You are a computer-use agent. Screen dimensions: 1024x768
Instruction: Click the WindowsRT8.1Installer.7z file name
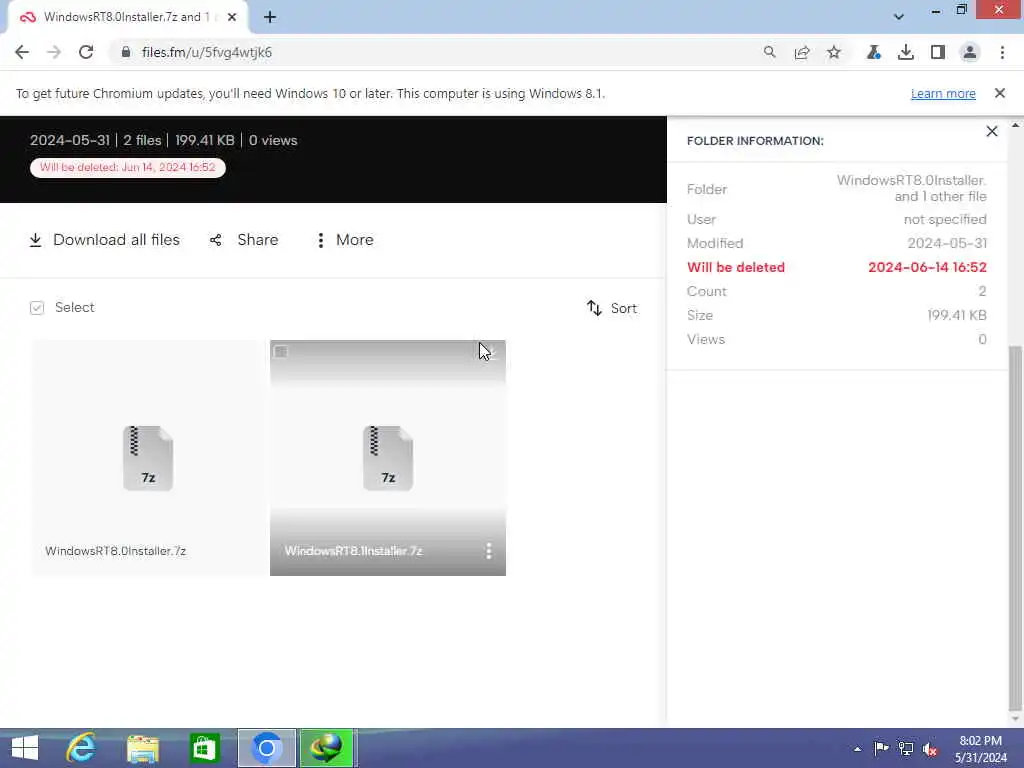point(353,551)
